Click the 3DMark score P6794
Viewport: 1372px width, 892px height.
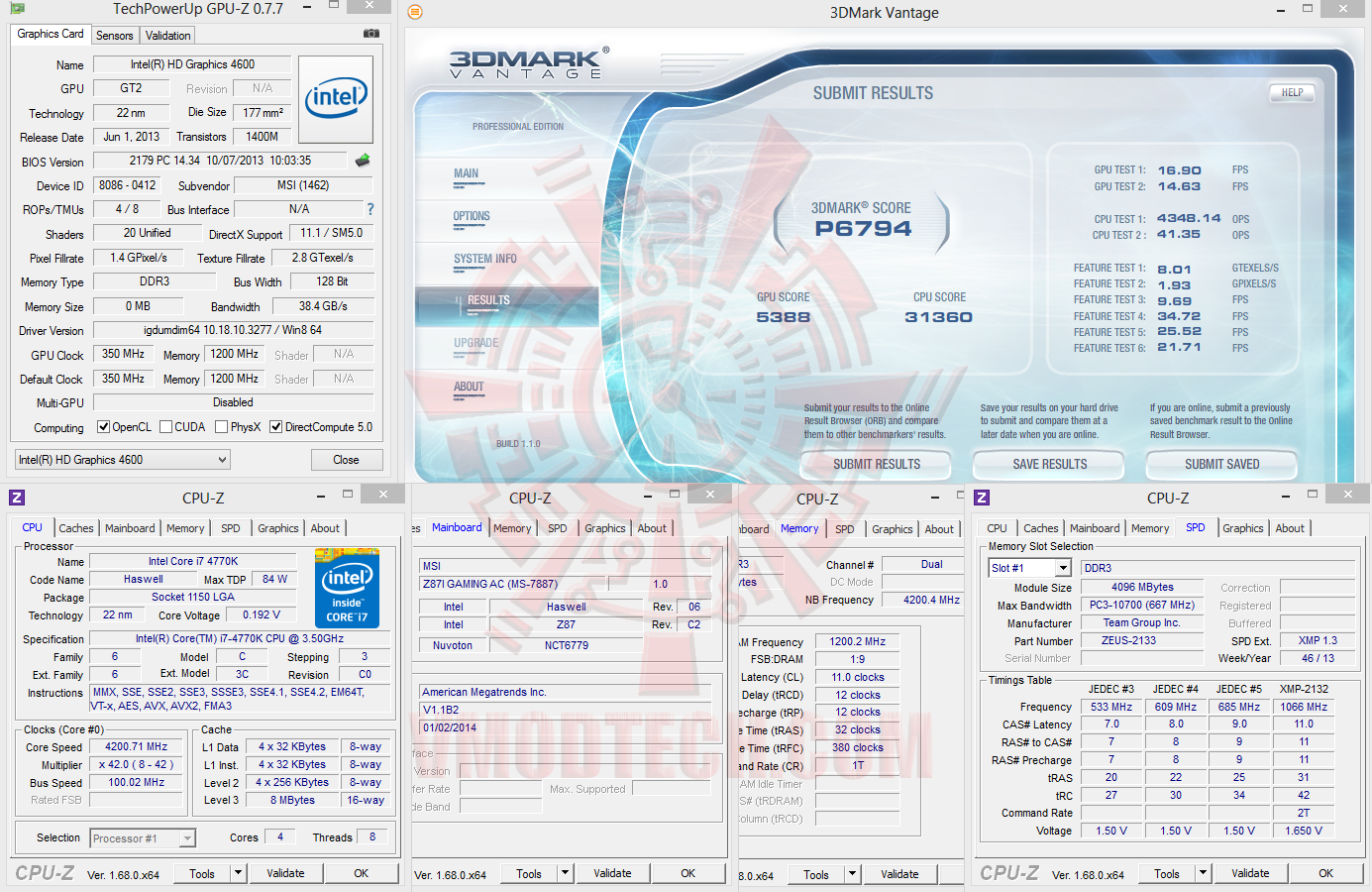tap(863, 229)
